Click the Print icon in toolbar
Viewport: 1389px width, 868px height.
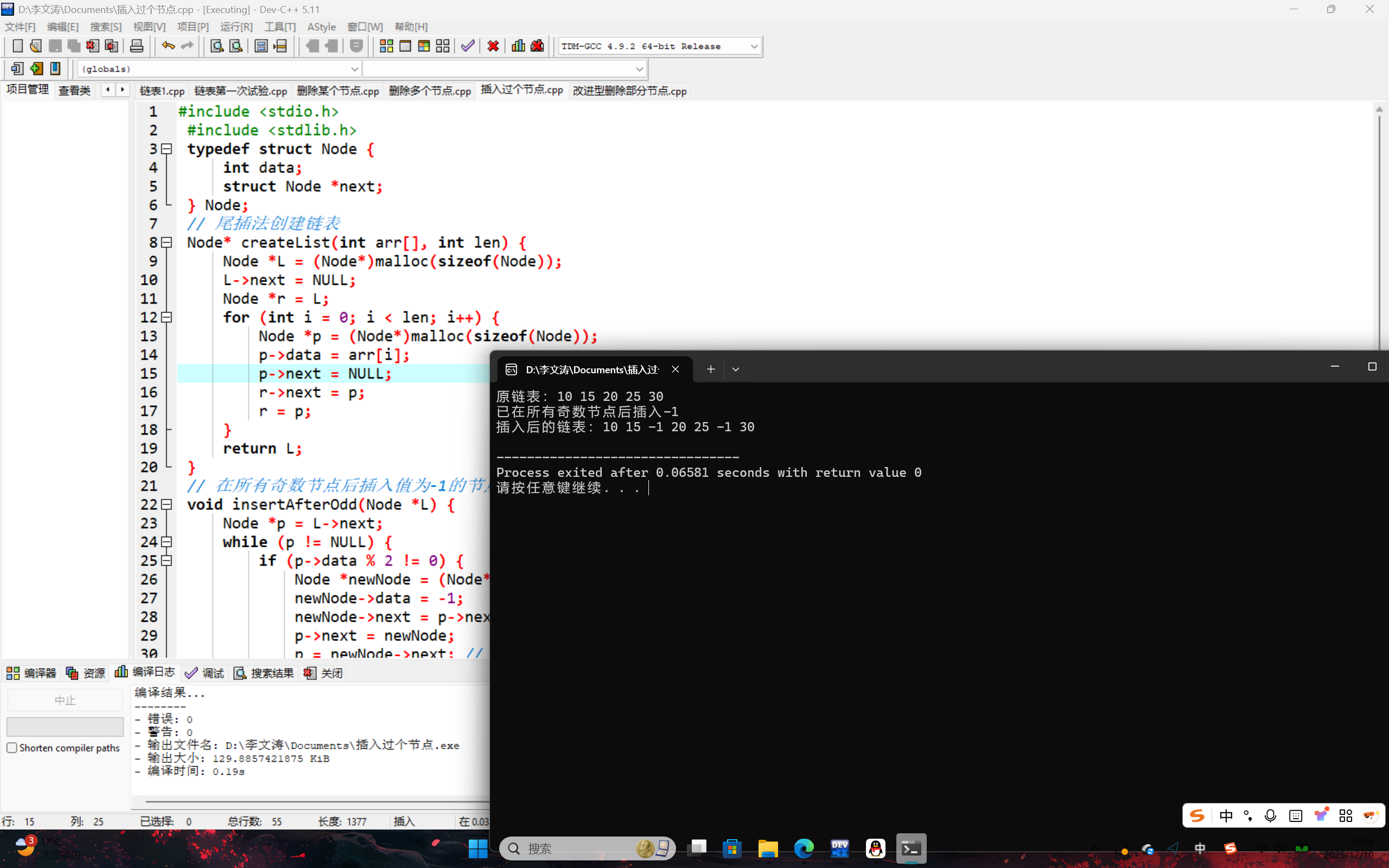click(x=137, y=46)
